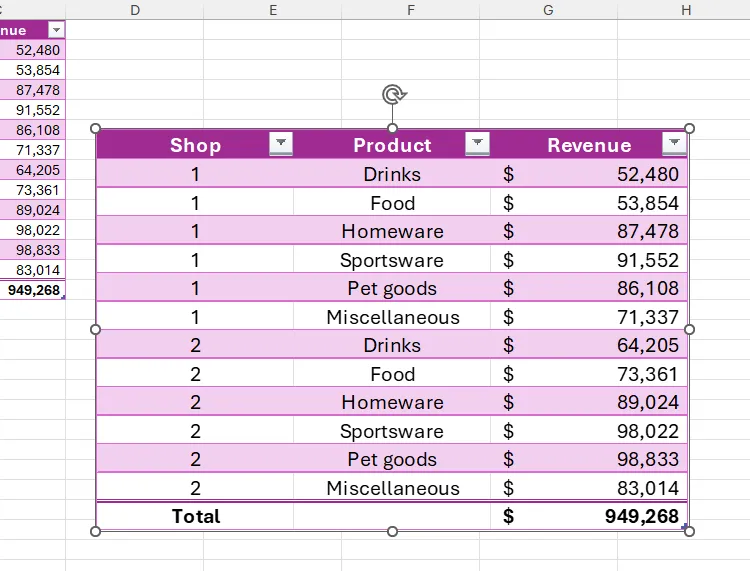The width and height of the screenshot is (750, 571).
Task: Open the Product column filter dropdown
Action: point(477,144)
